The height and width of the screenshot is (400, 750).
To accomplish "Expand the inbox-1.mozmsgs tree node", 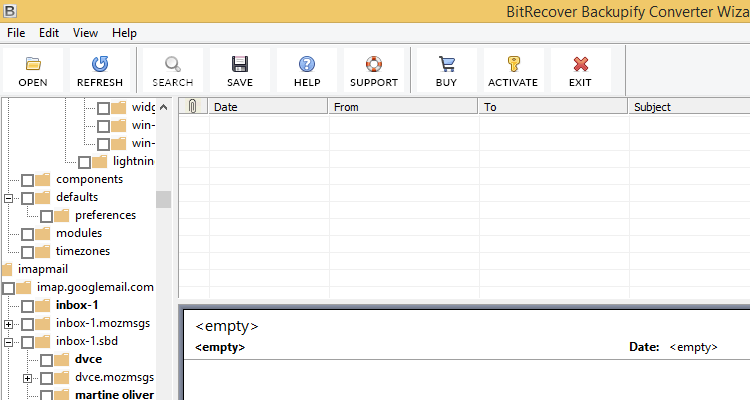I will [8, 324].
